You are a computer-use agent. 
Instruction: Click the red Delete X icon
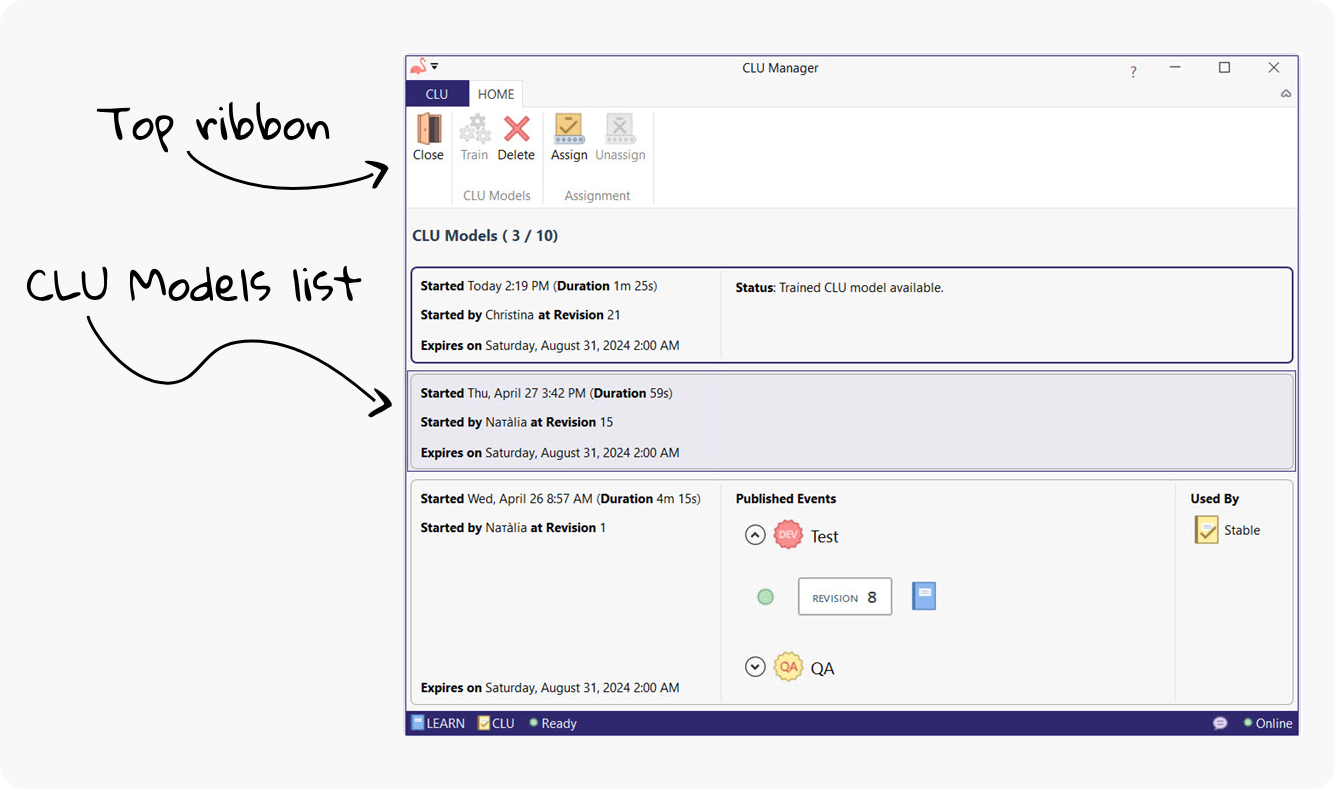click(516, 130)
